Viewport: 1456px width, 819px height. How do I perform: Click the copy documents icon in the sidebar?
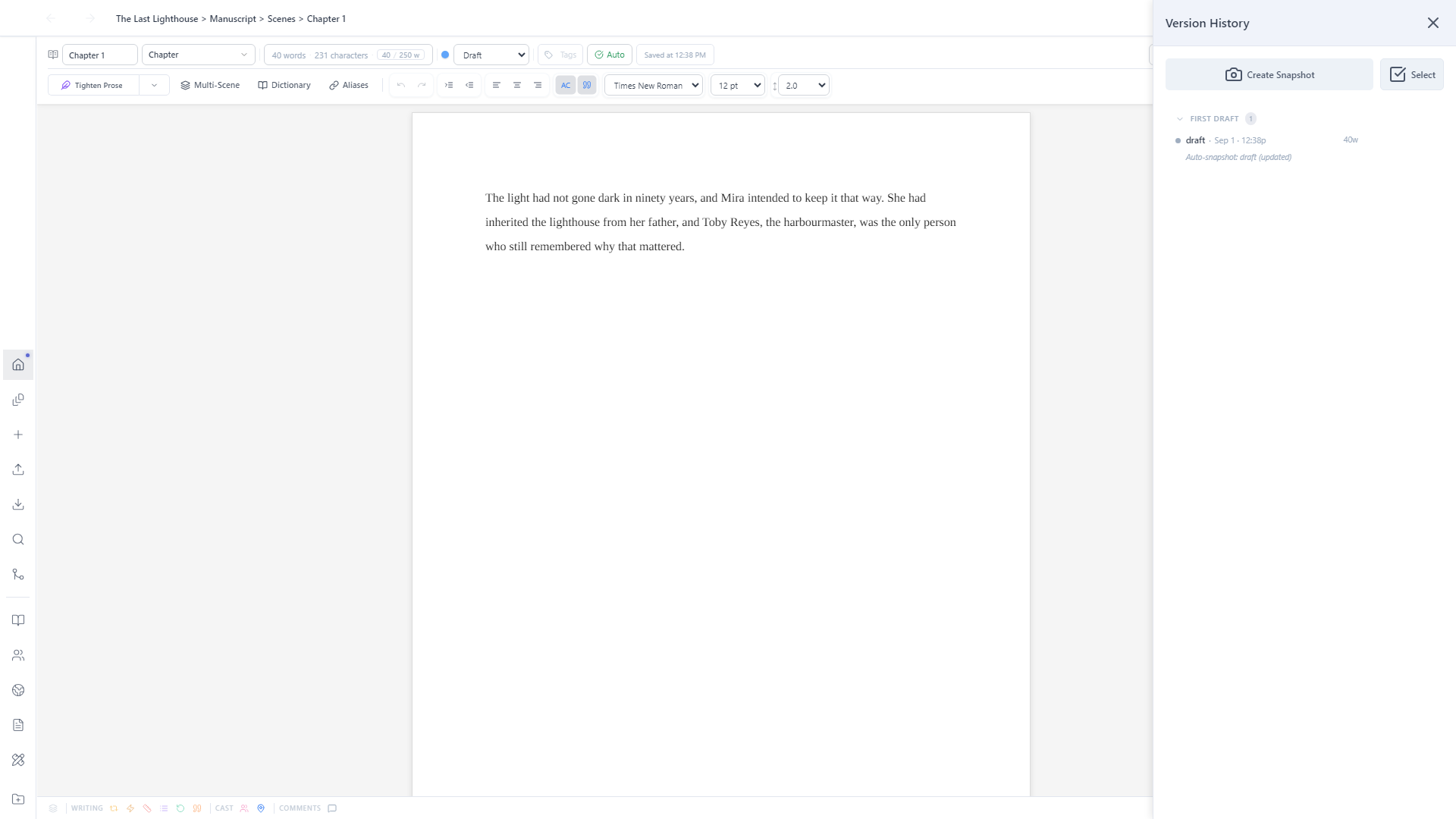tap(18, 400)
